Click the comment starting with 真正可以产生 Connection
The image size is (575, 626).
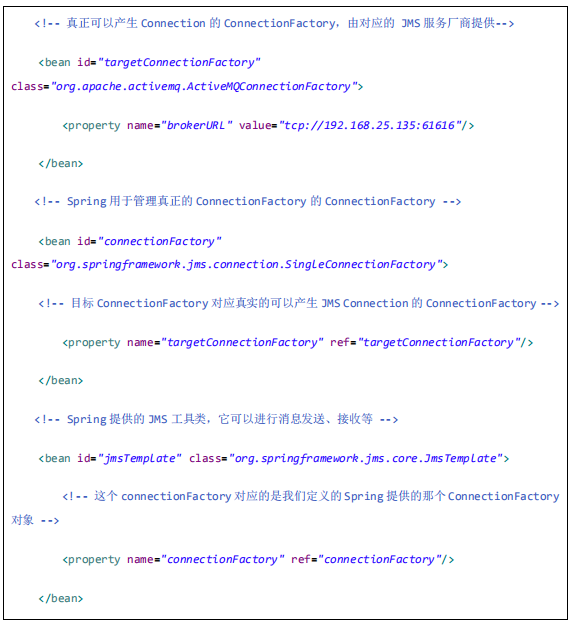pyautogui.click(x=274, y=23)
